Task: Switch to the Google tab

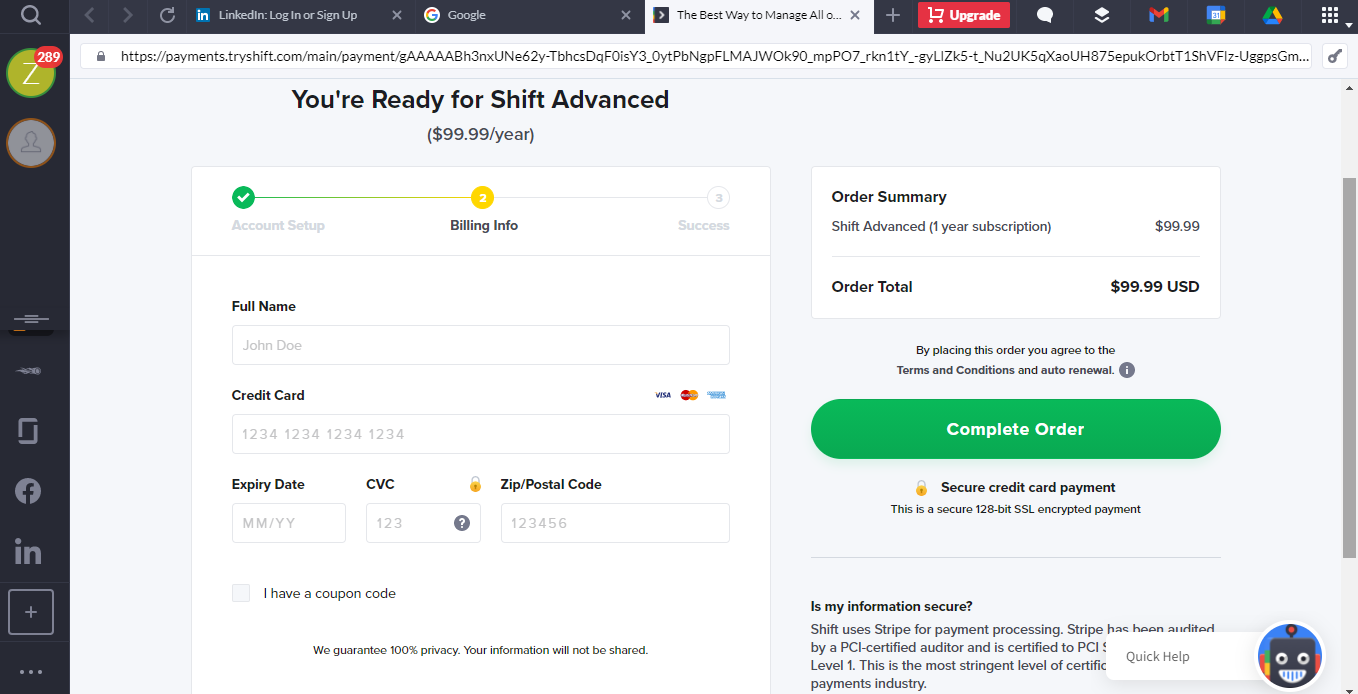Action: coord(528,15)
